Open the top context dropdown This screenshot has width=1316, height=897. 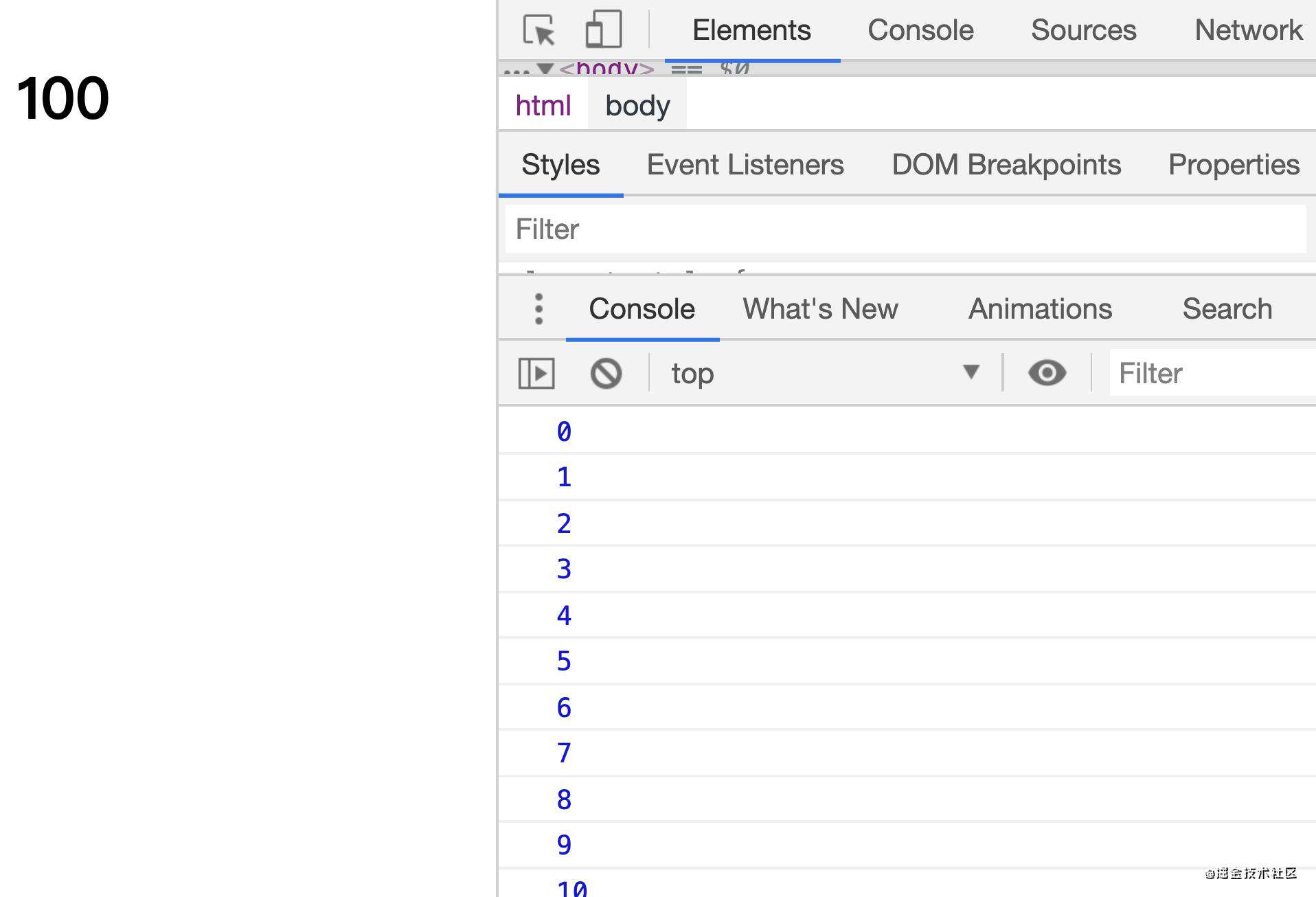826,373
